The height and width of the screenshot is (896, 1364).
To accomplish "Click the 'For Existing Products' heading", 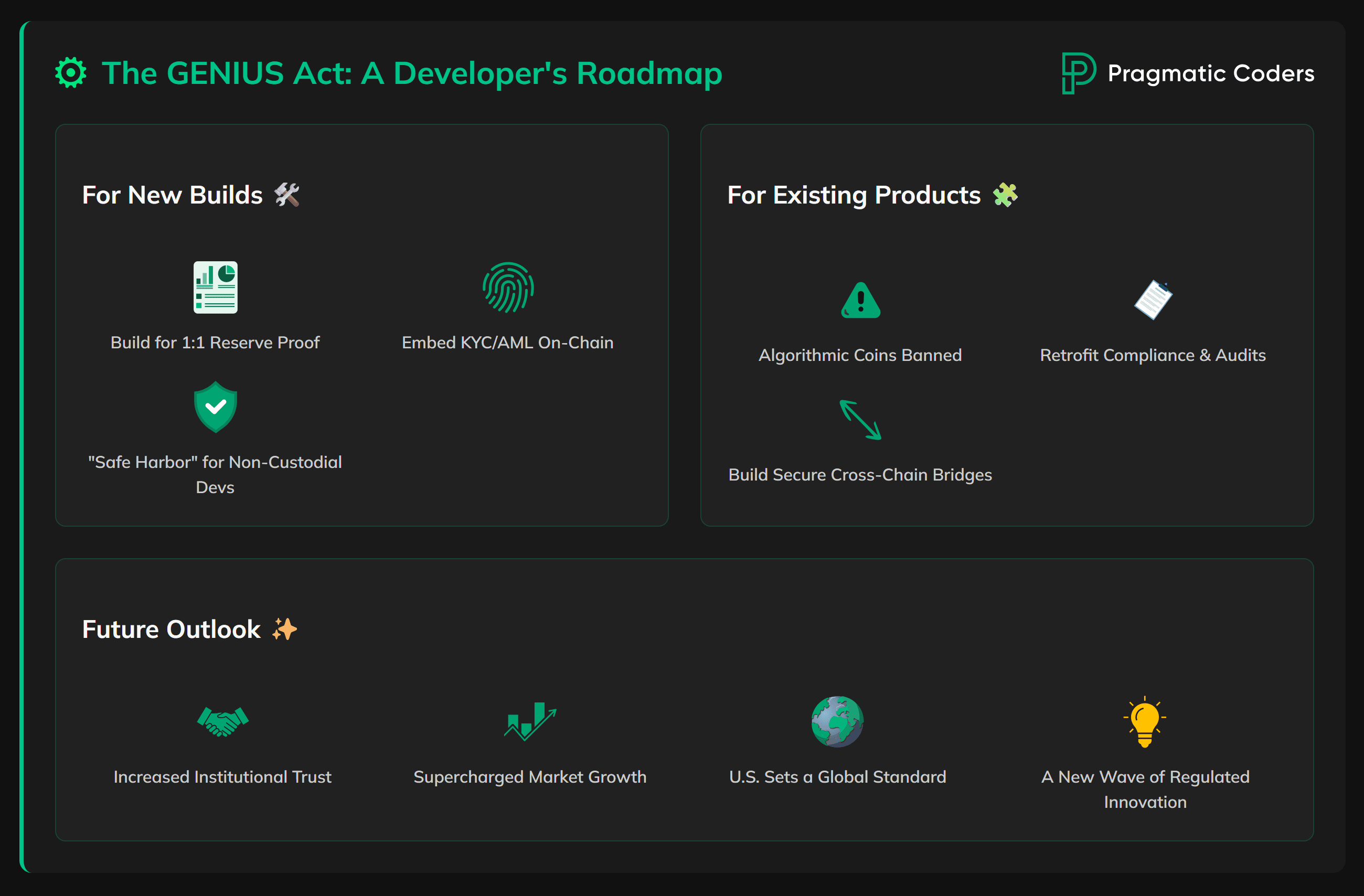I will tap(854, 195).
